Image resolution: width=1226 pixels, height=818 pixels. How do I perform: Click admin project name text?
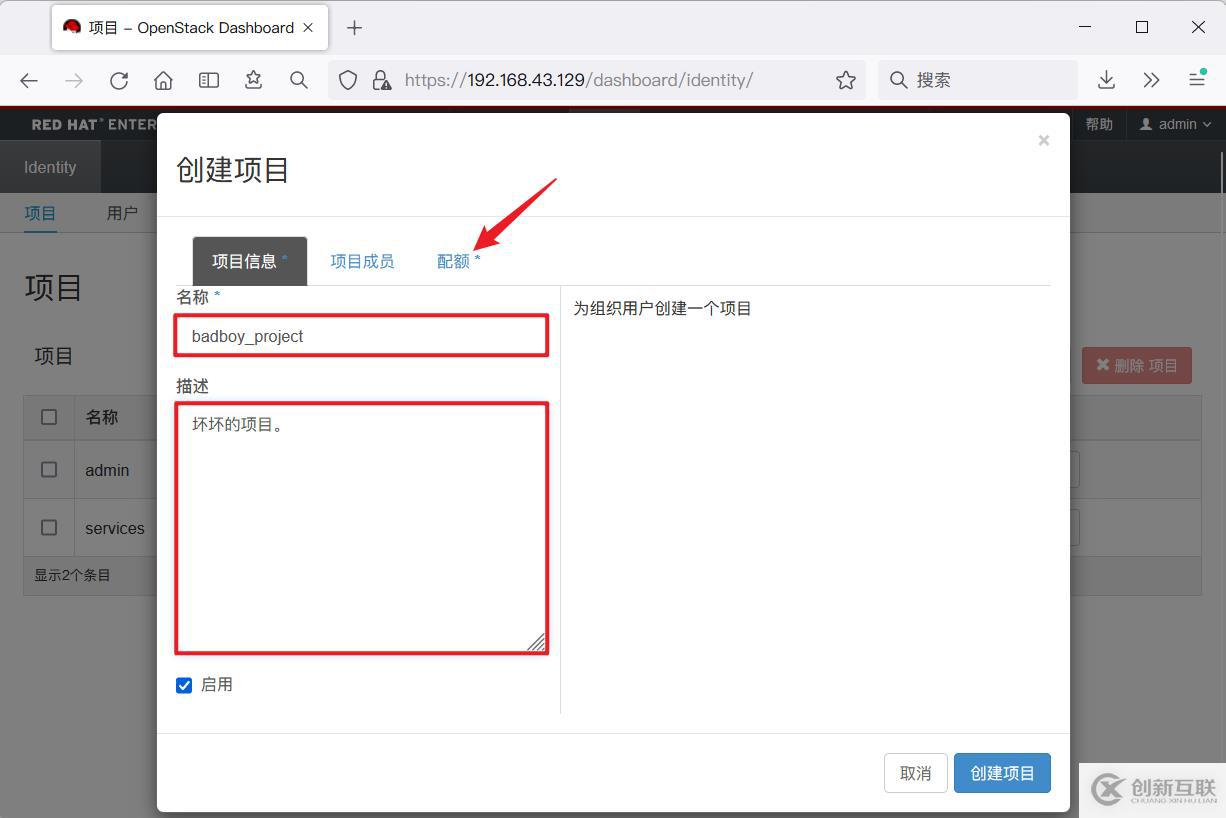[x=107, y=470]
